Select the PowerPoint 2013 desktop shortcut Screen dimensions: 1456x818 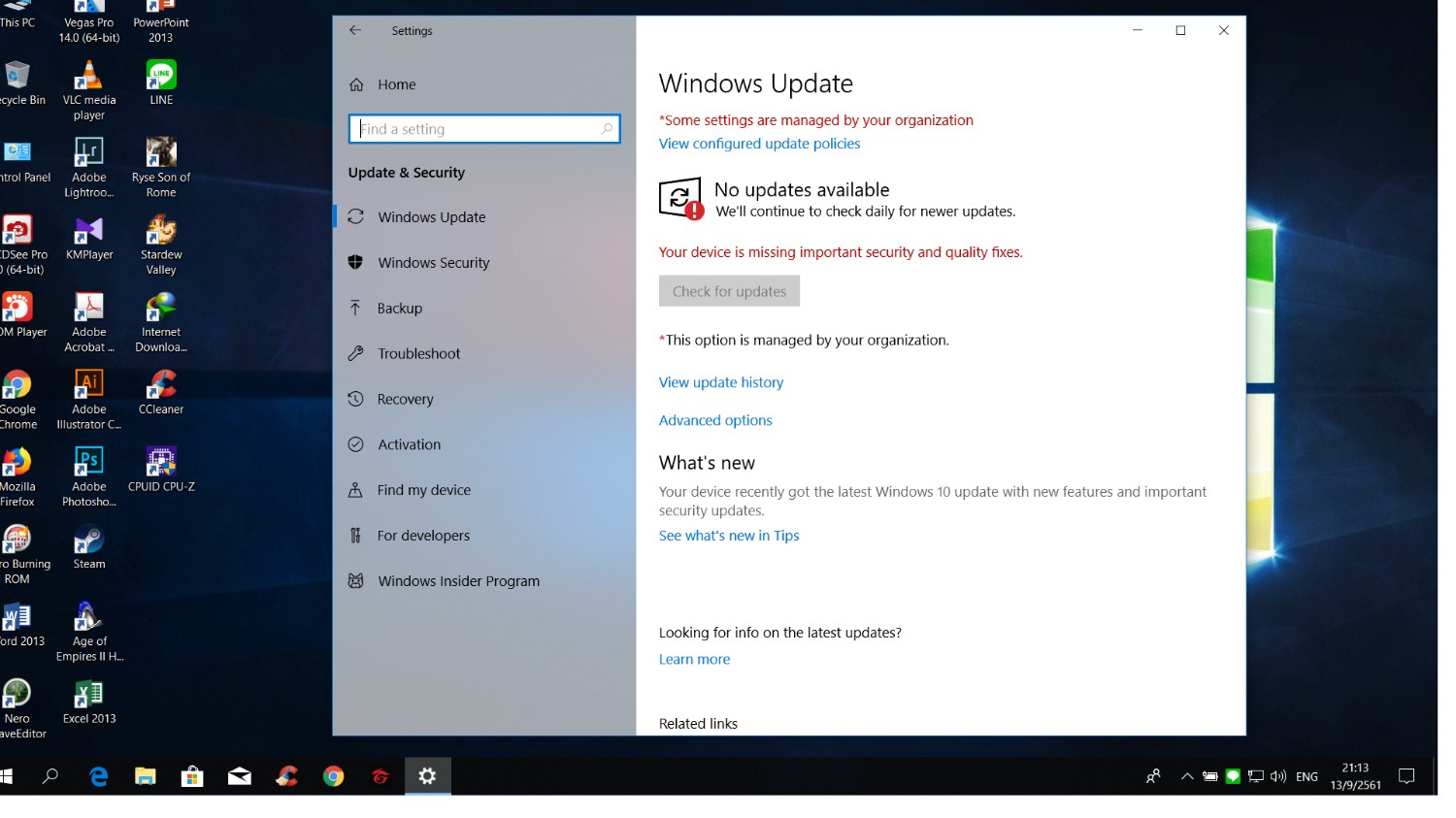click(x=161, y=21)
